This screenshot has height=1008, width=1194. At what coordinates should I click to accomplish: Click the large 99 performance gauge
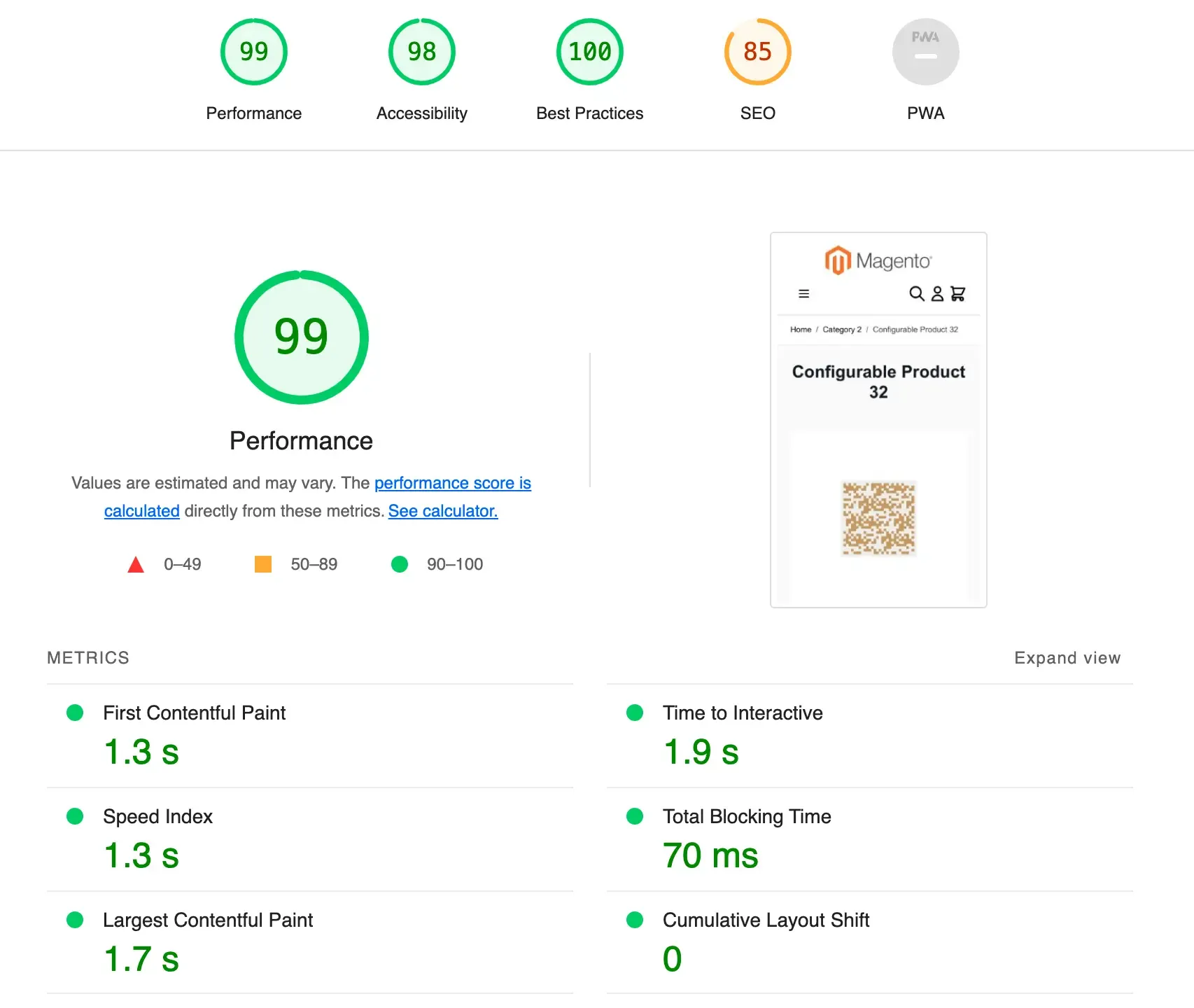(301, 337)
